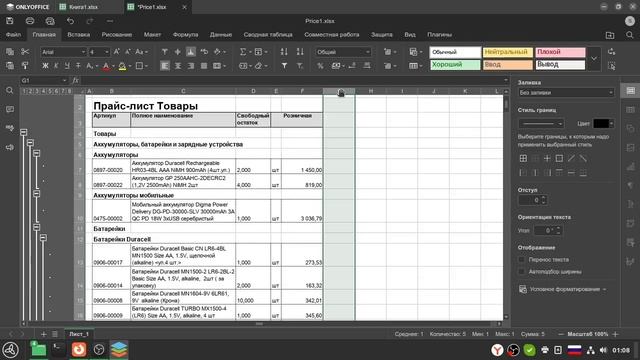Screen dimensions: 640x360
Task: Apply diagonal up border in right panel
Action: (x=571, y=158)
